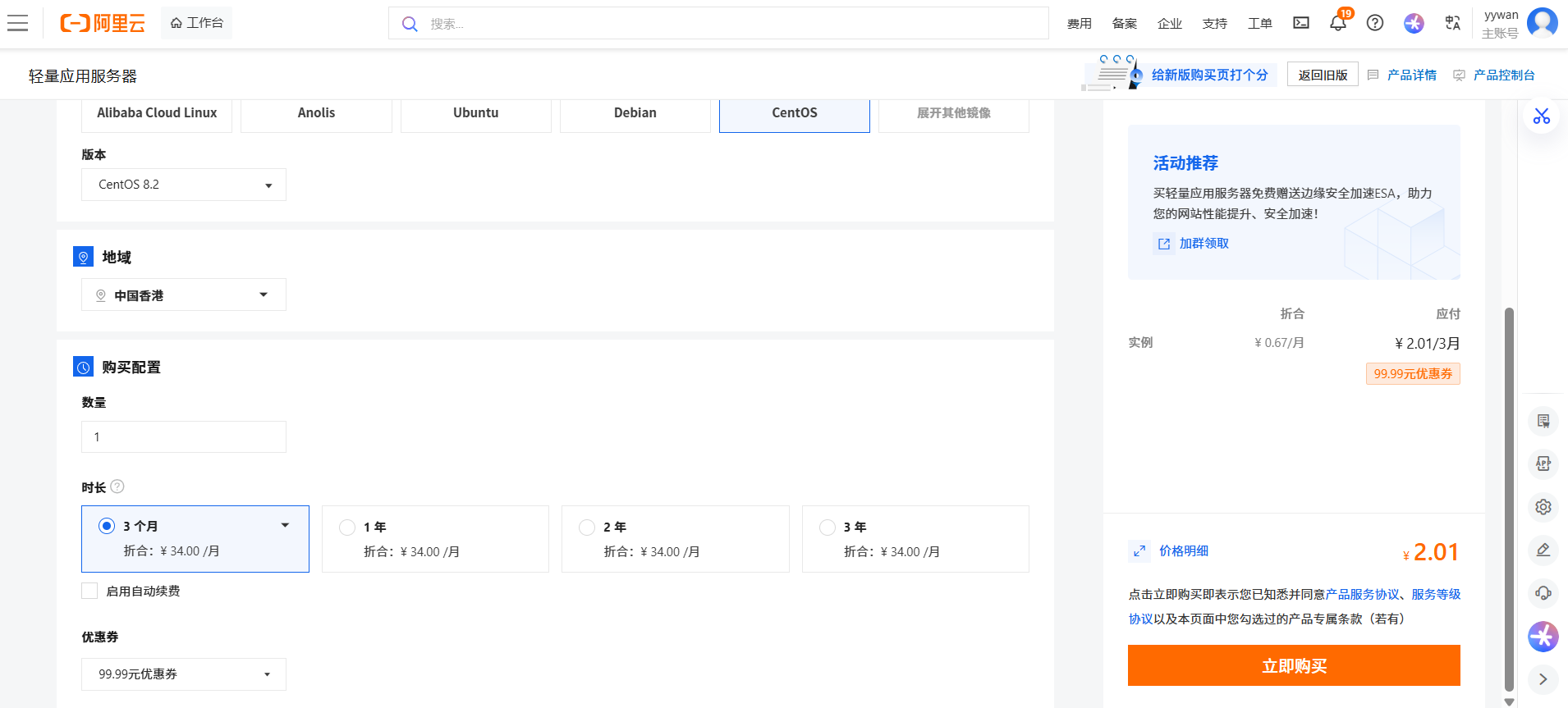This screenshot has height=708, width=1568.
Task: Click the 数量 quantity input field
Action: [x=184, y=437]
